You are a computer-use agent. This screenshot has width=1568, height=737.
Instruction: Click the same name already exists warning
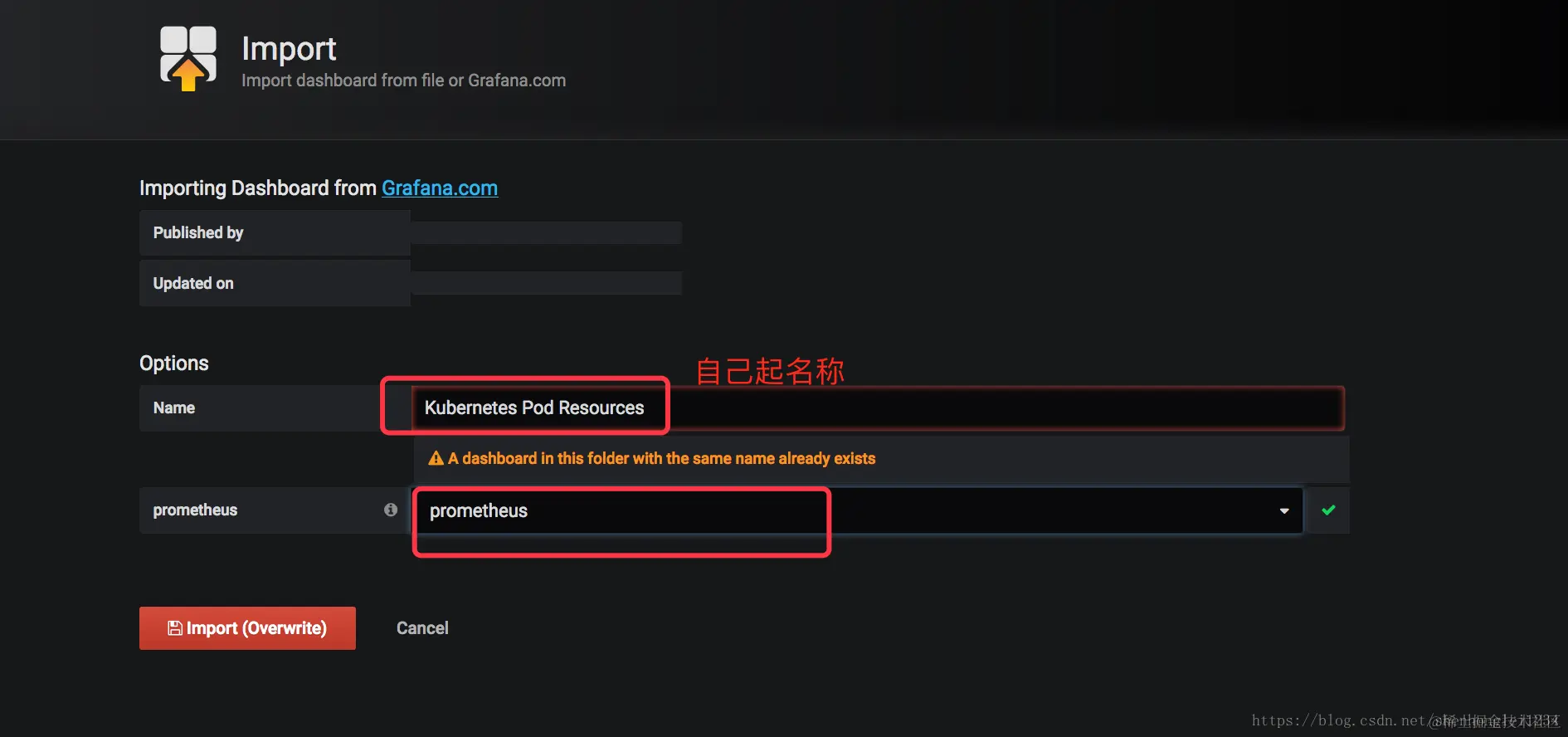pyautogui.click(x=652, y=458)
